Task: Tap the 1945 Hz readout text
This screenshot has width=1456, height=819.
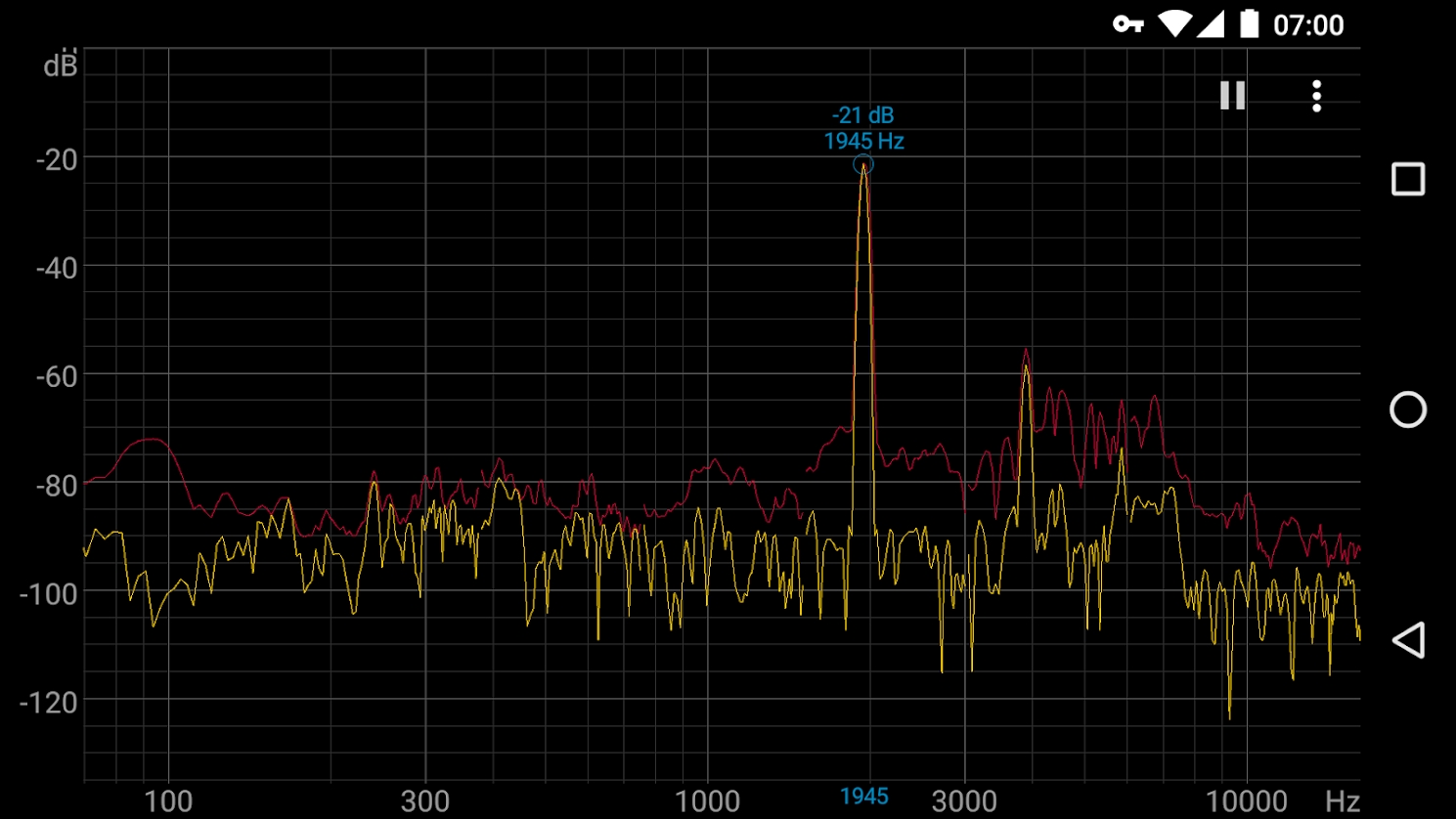Action: click(x=864, y=140)
